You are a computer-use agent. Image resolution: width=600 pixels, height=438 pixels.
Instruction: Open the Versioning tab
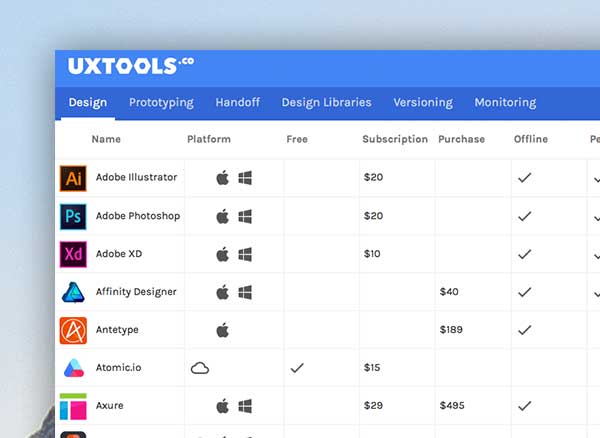pos(423,103)
